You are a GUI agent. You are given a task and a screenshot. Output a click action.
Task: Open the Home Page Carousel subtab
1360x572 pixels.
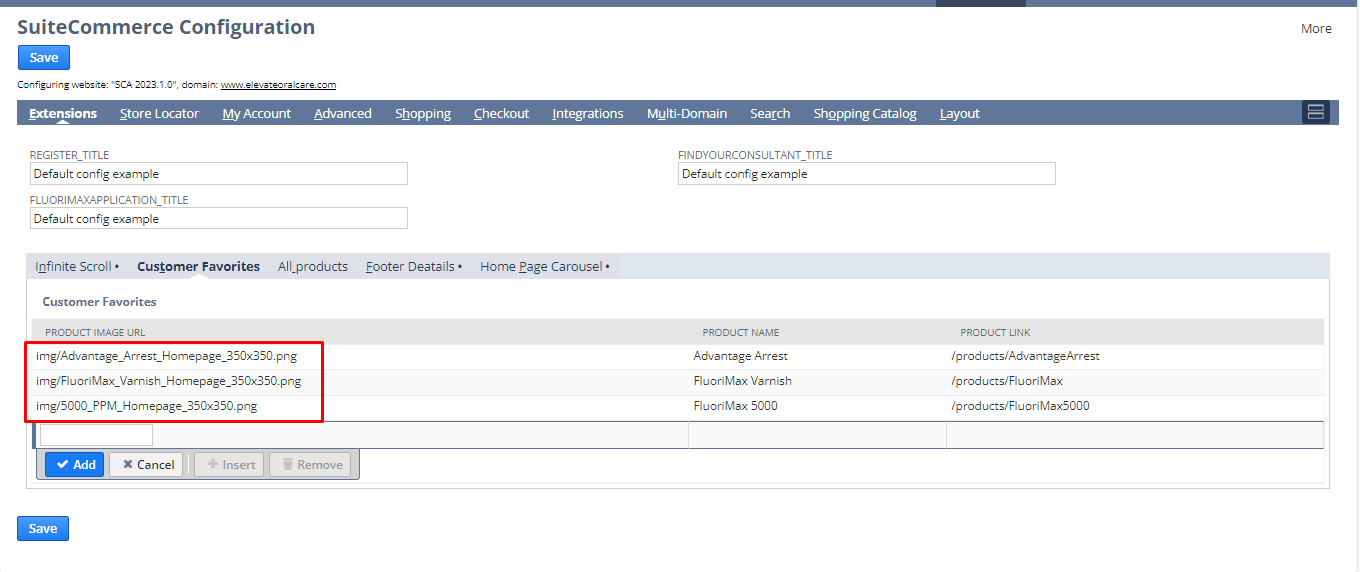click(x=541, y=267)
